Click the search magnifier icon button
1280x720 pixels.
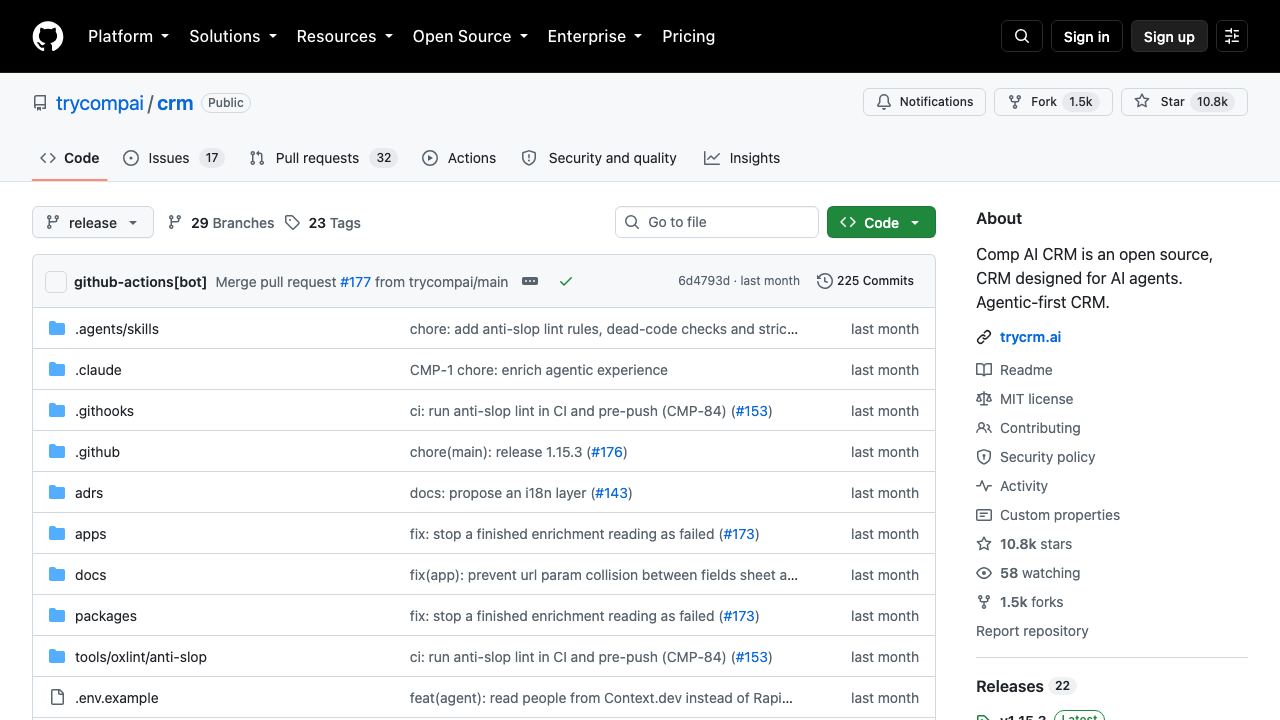(1022, 36)
